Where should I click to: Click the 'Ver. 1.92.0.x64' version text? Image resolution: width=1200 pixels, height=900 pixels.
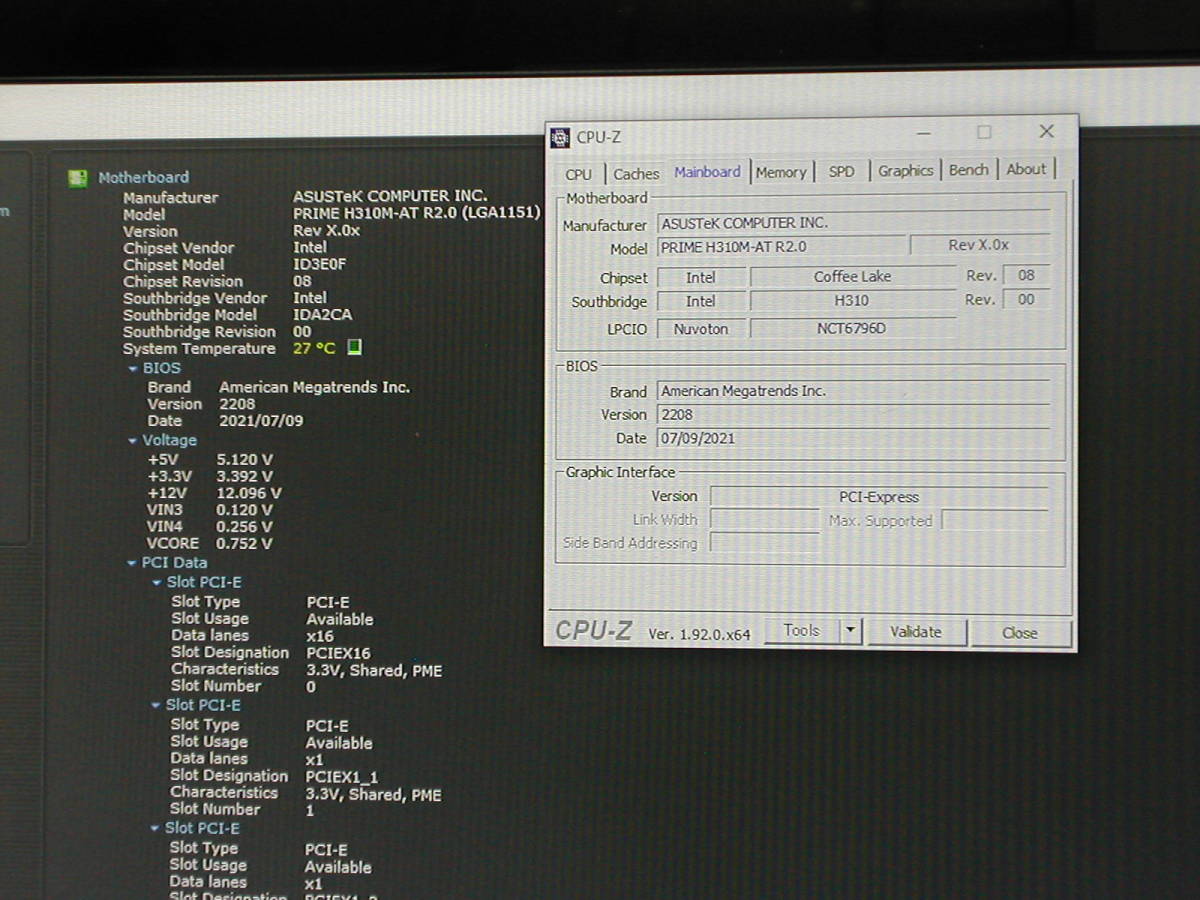click(699, 634)
